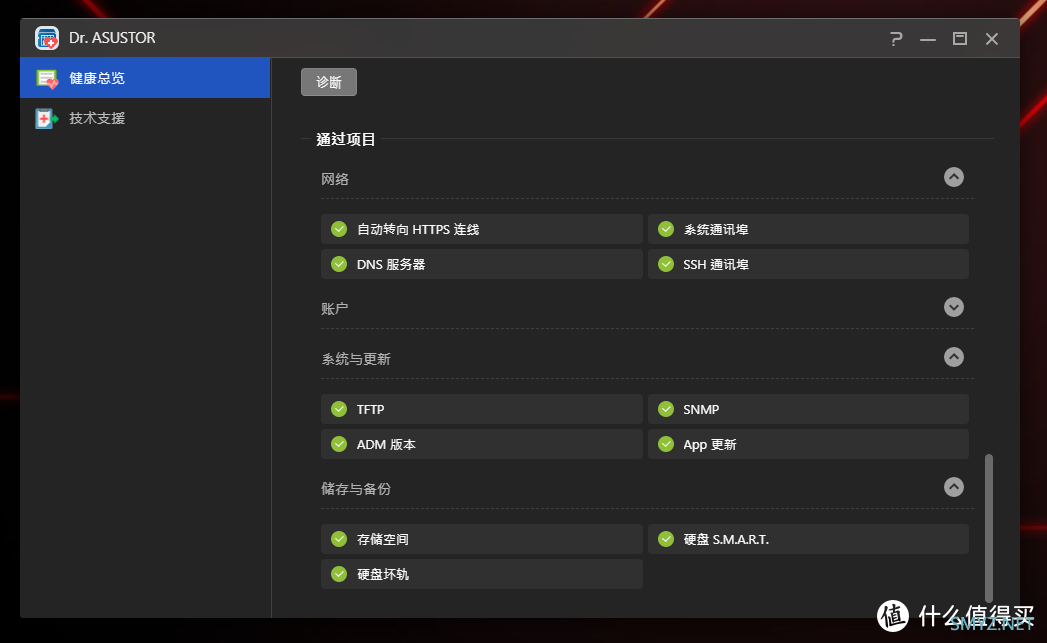Click the DNS 服务器 item text

[x=391, y=264]
